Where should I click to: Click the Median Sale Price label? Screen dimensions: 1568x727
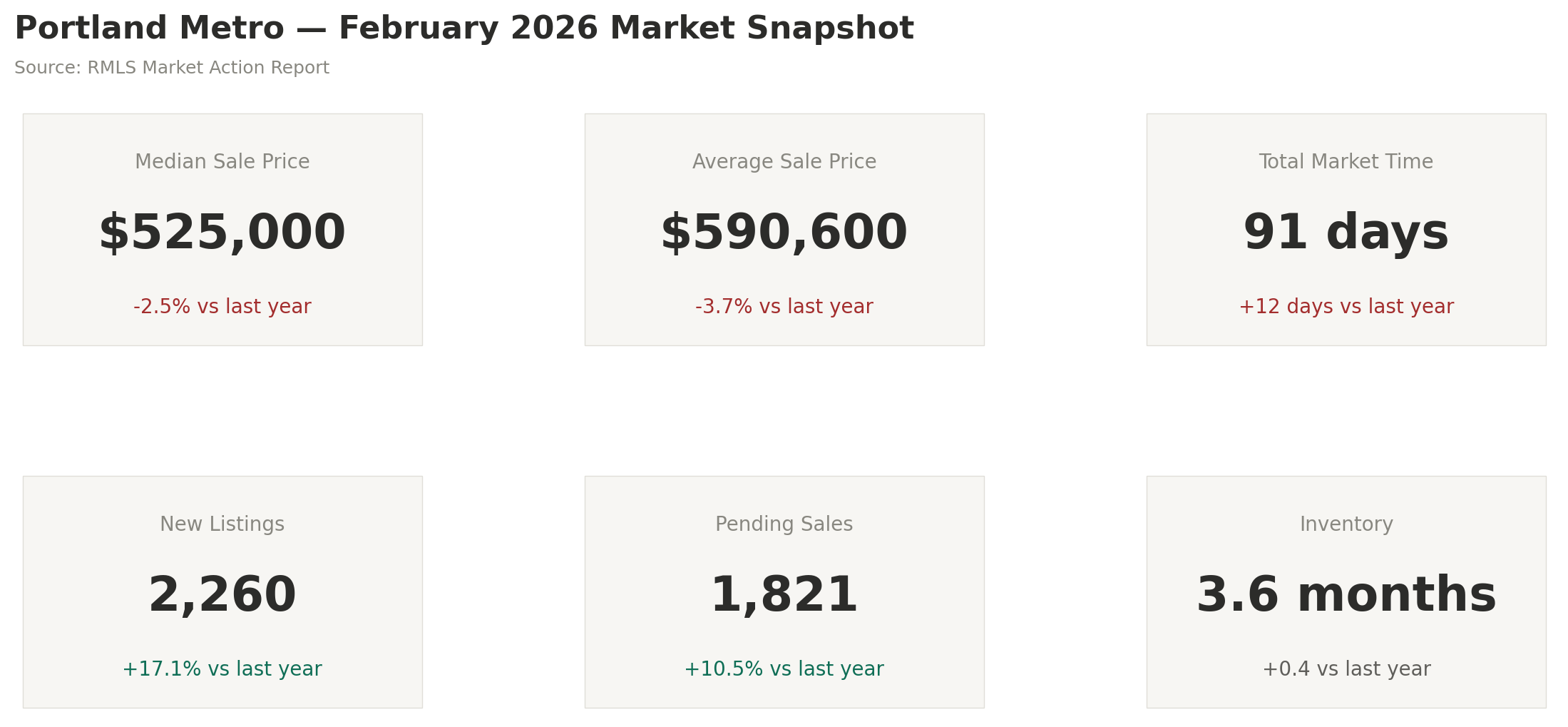(x=222, y=162)
